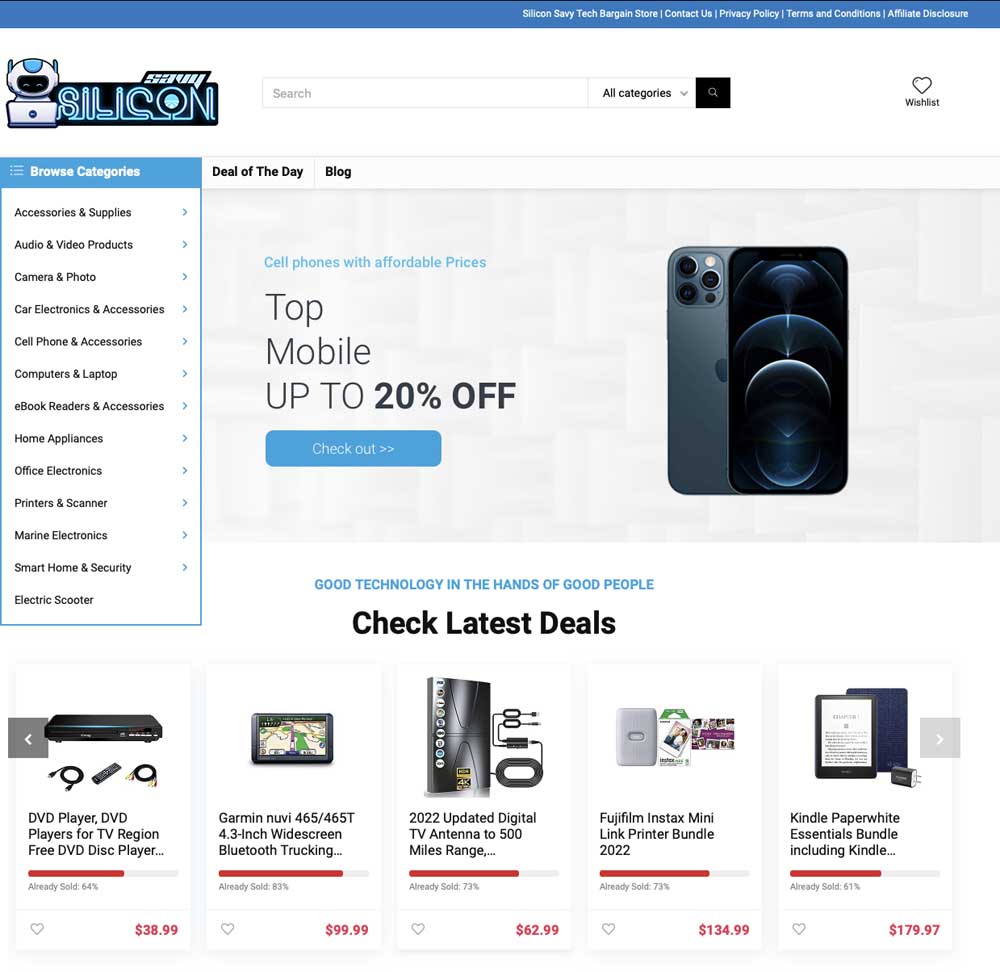Click the Silicon Savy robot logo

tap(112, 94)
